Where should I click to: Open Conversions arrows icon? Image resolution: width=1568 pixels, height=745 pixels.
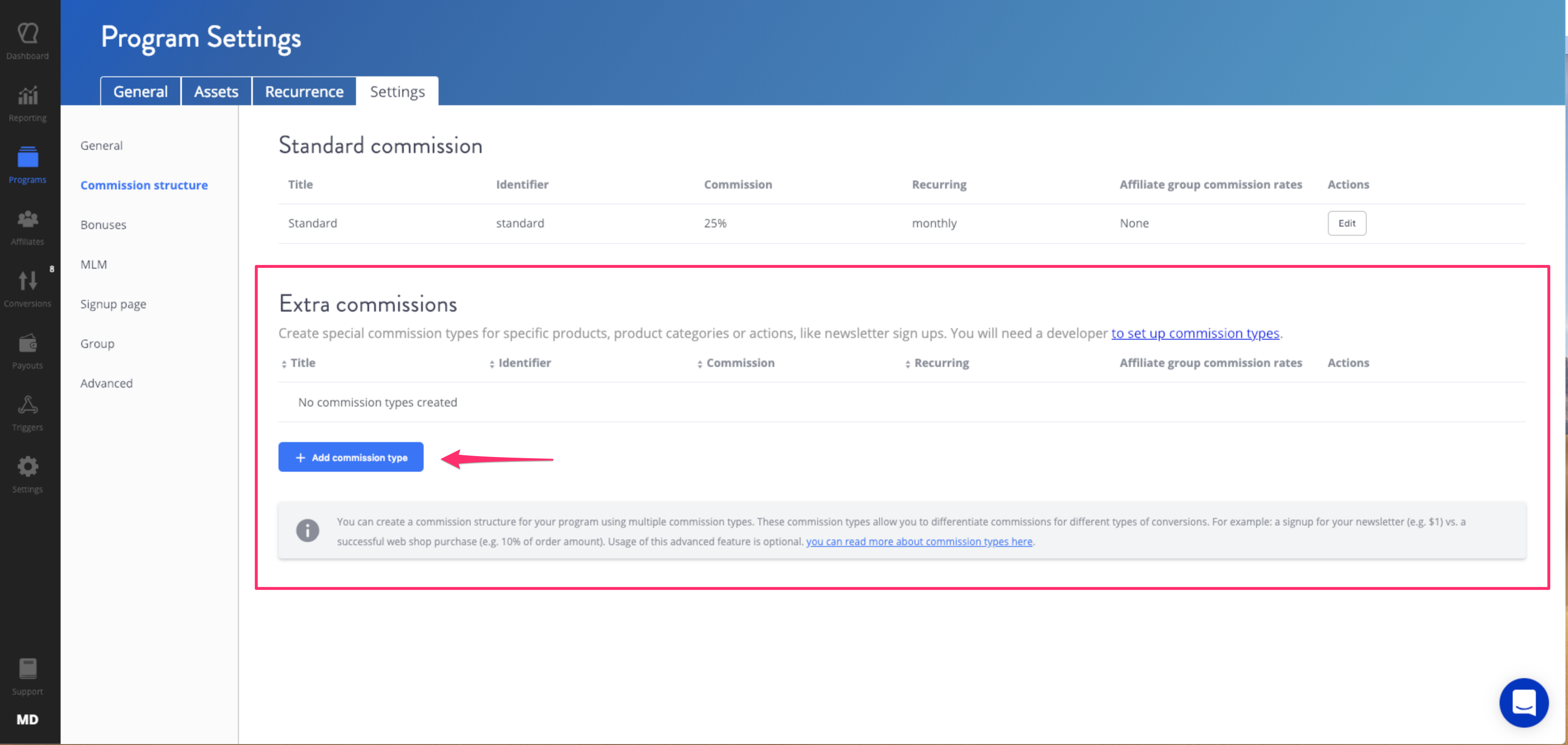point(27,281)
